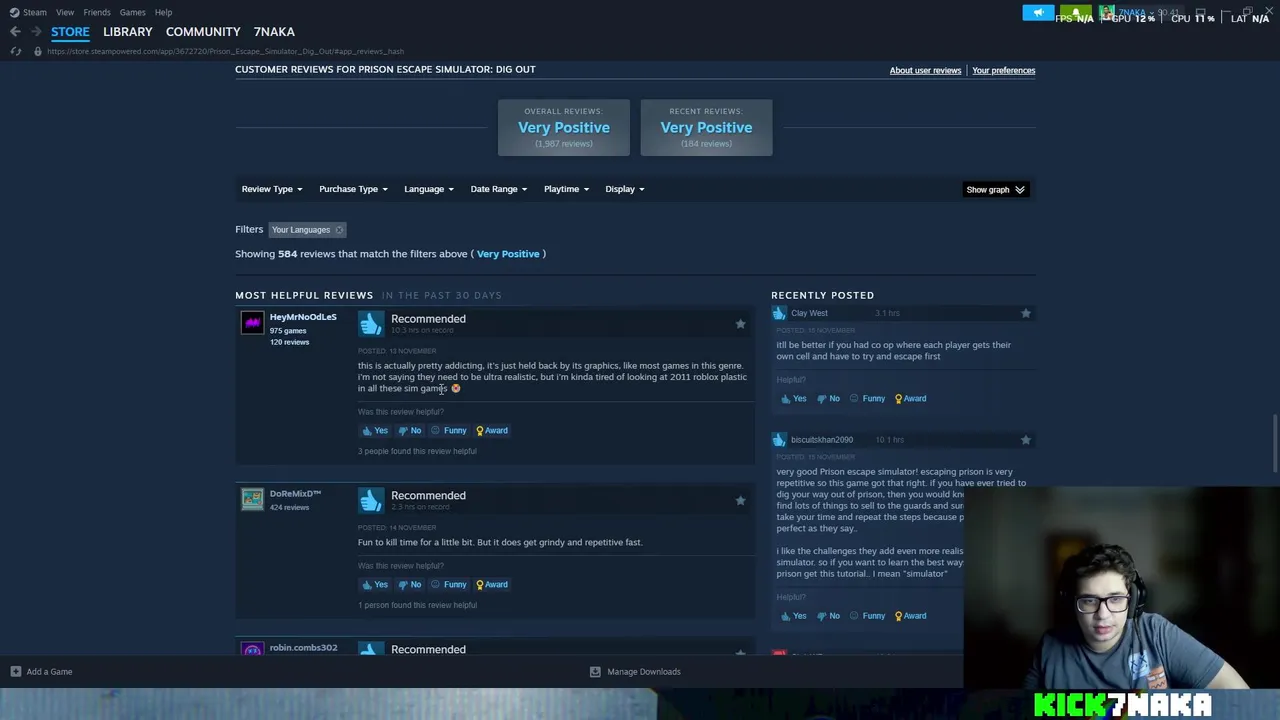
Task: Open the View menu
Action: coord(65,12)
